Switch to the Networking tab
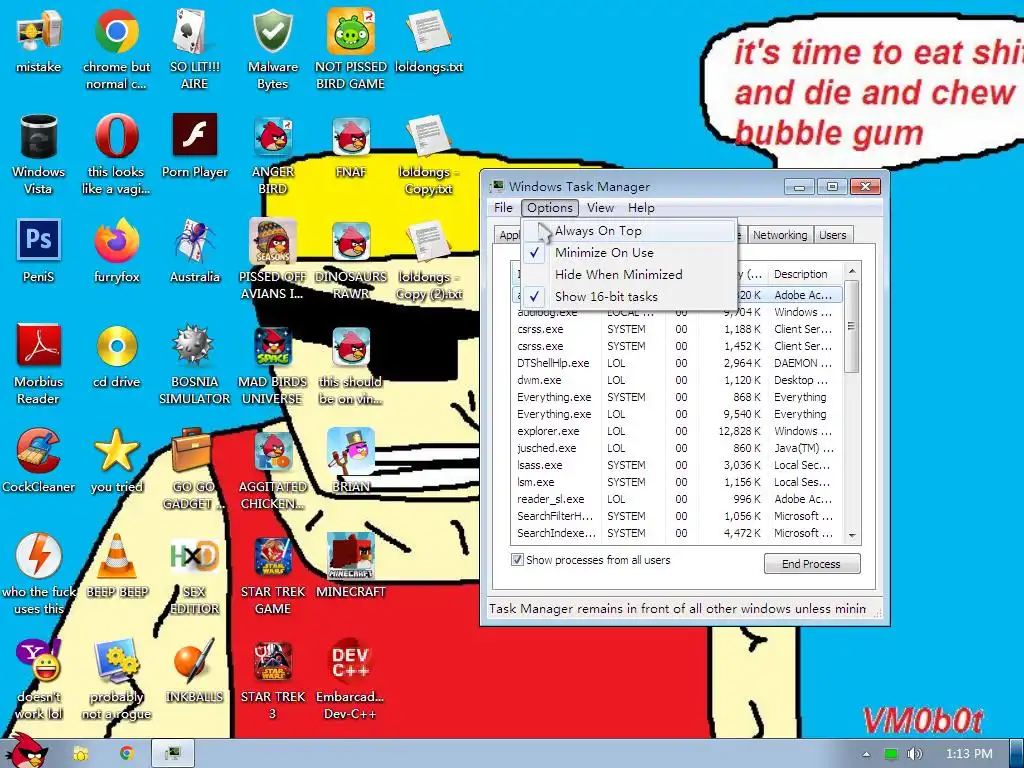The image size is (1024, 768). 780,235
